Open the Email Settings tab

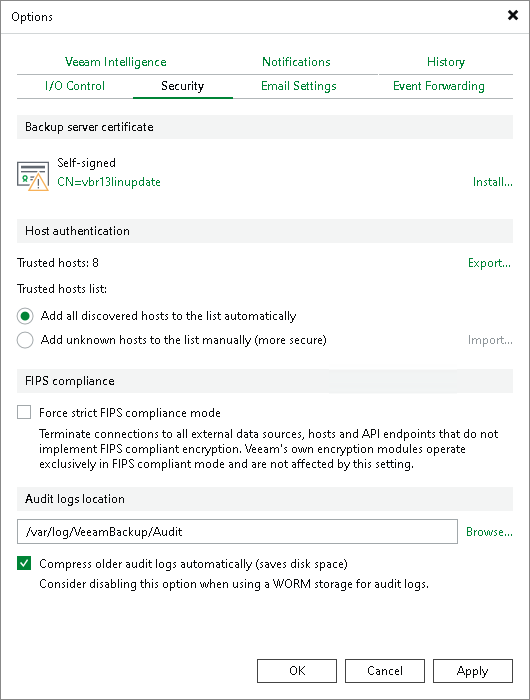point(299,86)
